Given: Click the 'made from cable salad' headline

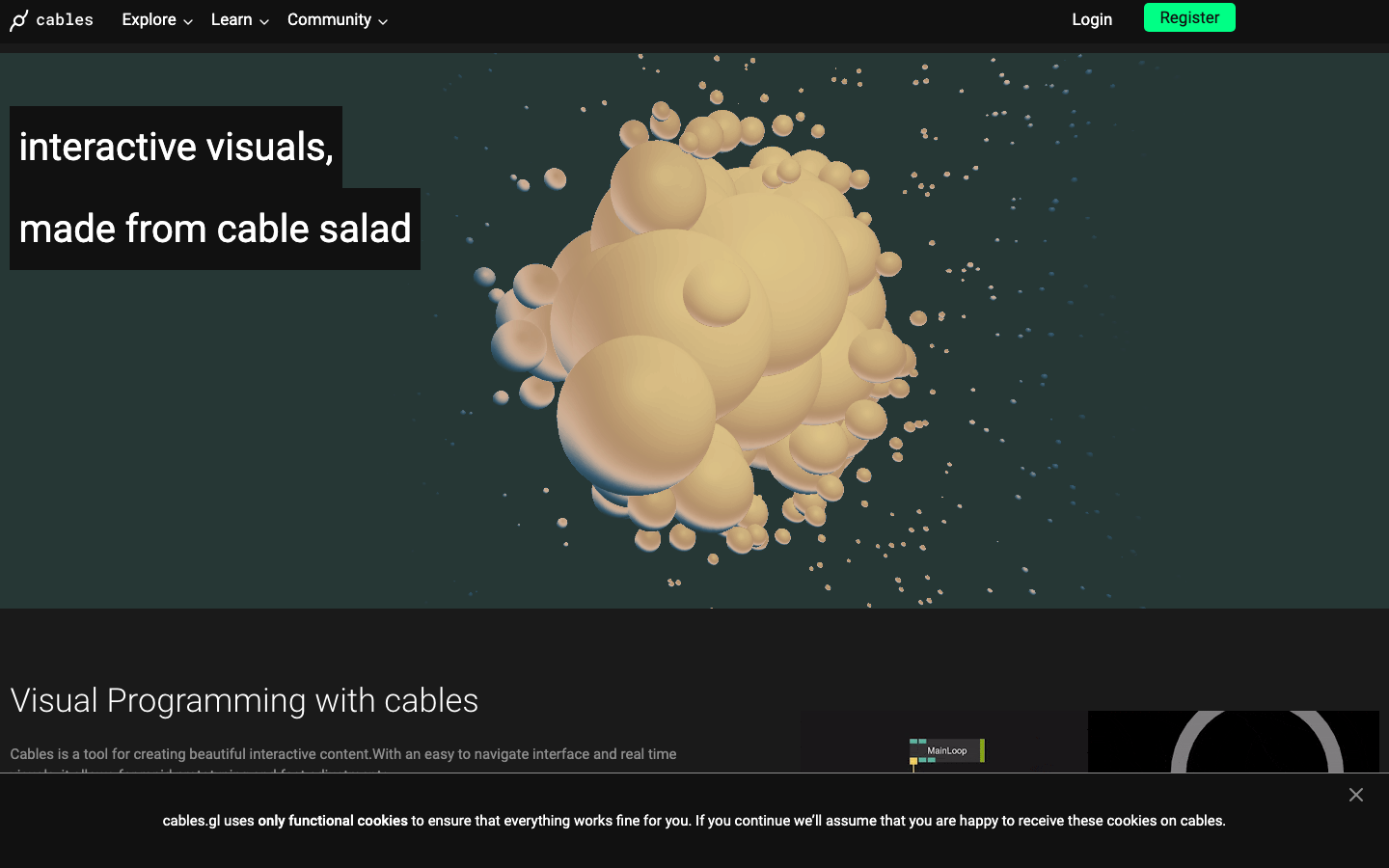Looking at the screenshot, I should click(215, 229).
